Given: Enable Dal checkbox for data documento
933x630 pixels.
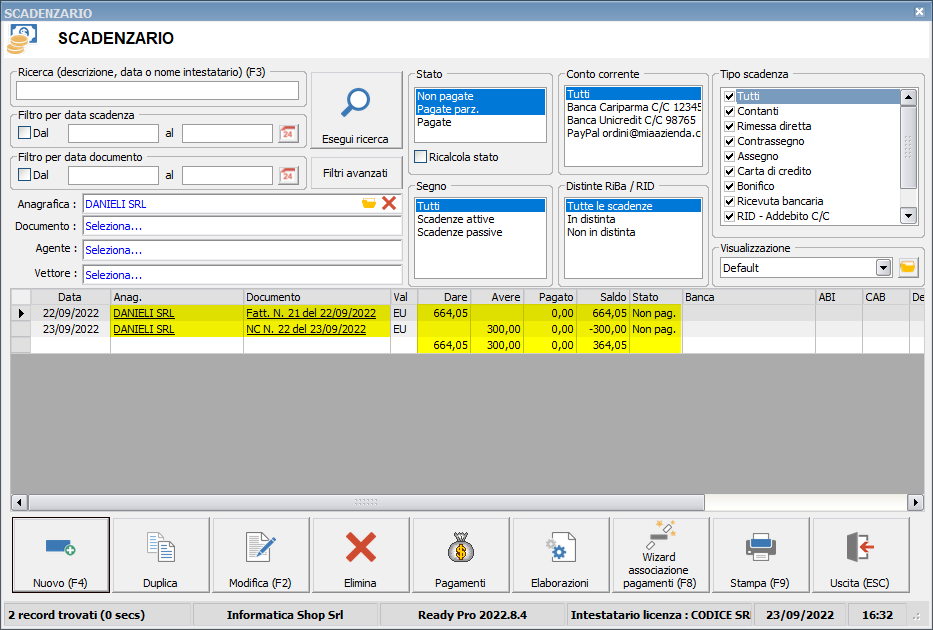Looking at the screenshot, I should pyautogui.click(x=24, y=175).
